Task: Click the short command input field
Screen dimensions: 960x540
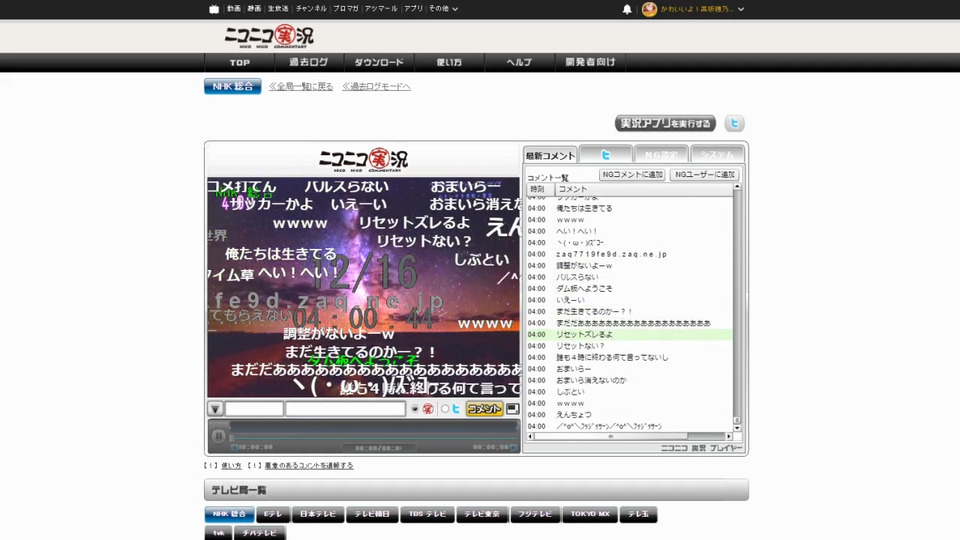Action: coord(254,408)
